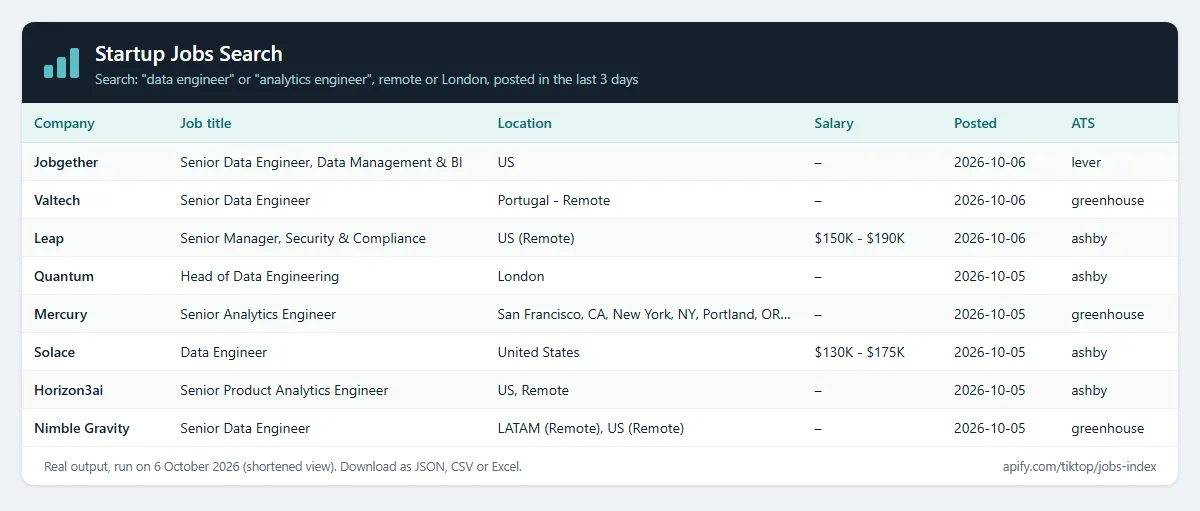The width and height of the screenshot is (1200, 511).
Task: Click the lever ATS value
Action: [x=1086, y=162]
